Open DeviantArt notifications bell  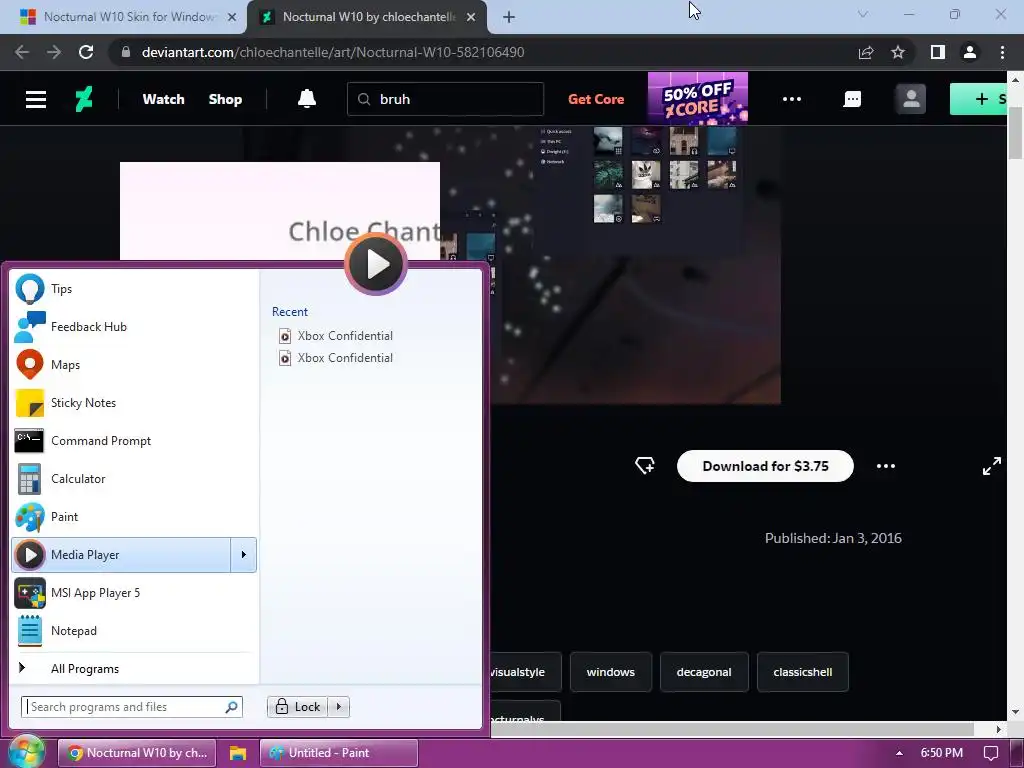click(307, 99)
